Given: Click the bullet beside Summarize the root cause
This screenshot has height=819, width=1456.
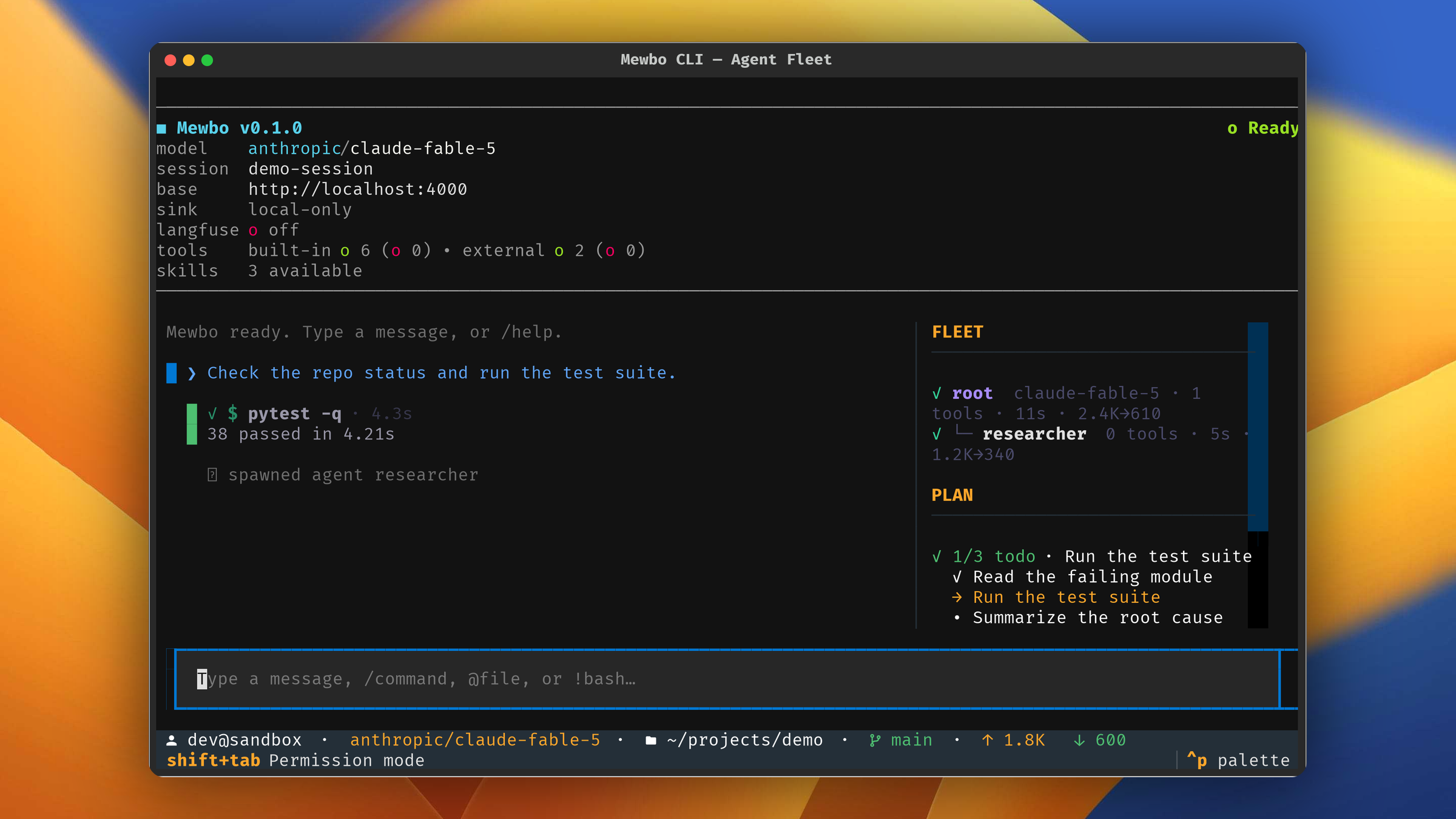Looking at the screenshot, I should [x=957, y=618].
